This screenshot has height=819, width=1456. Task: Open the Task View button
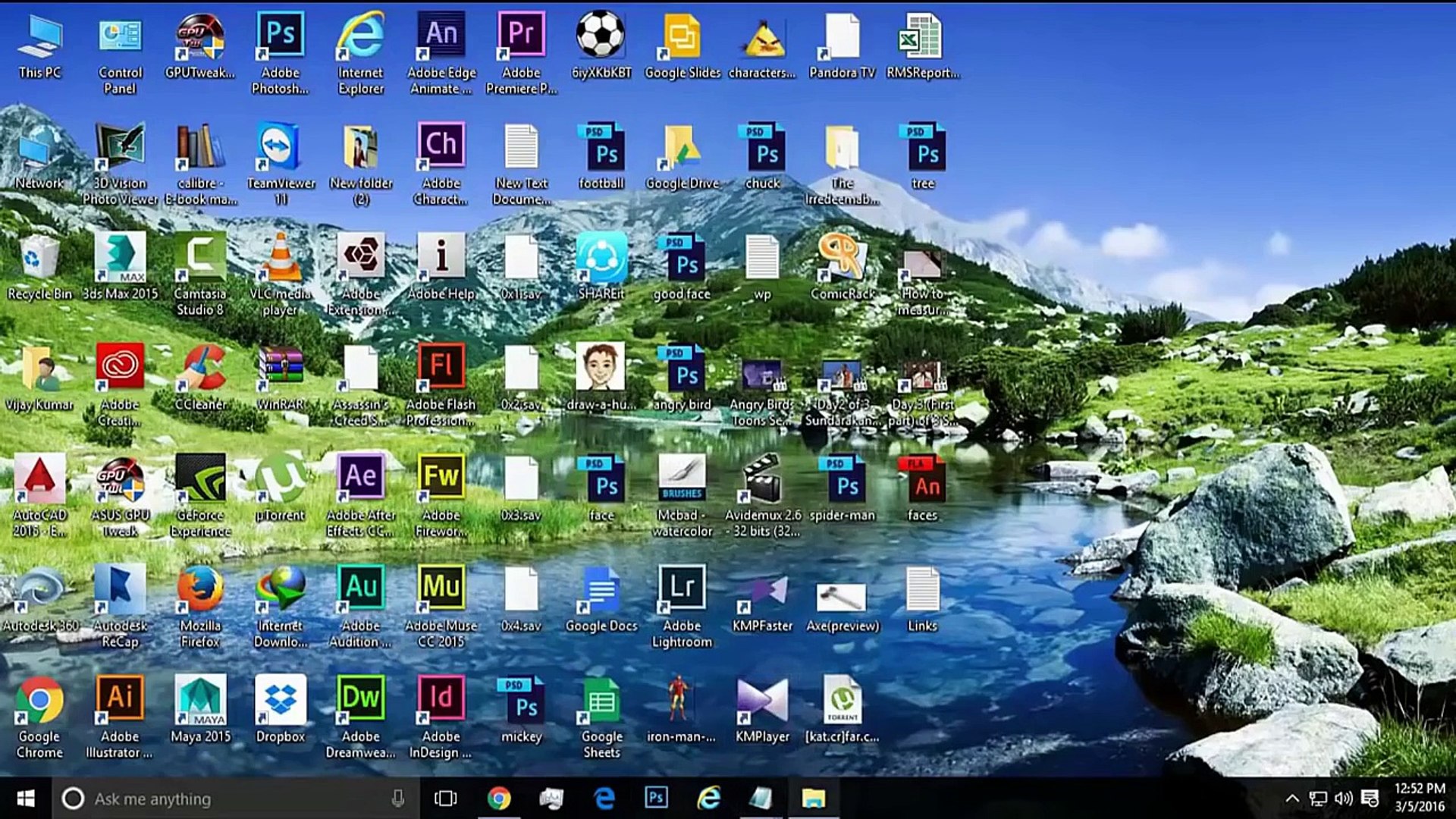tap(445, 799)
